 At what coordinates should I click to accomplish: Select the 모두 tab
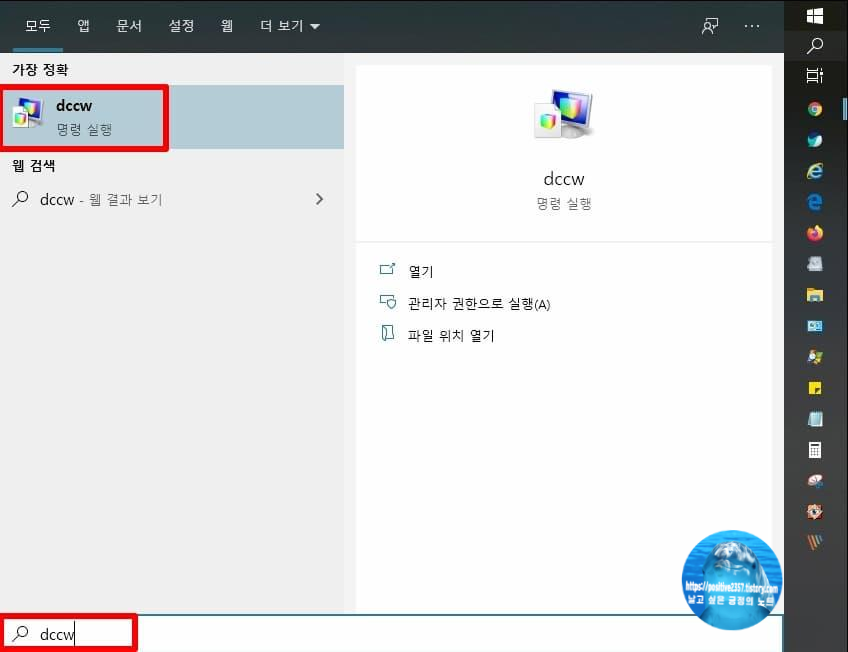(38, 25)
